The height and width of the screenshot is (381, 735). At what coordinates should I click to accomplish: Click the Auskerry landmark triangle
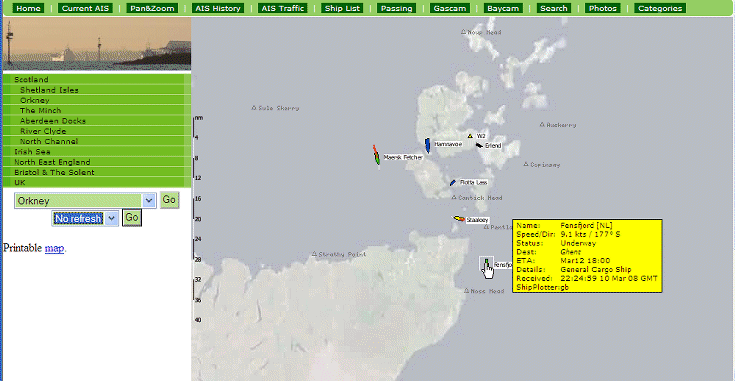coord(542,125)
